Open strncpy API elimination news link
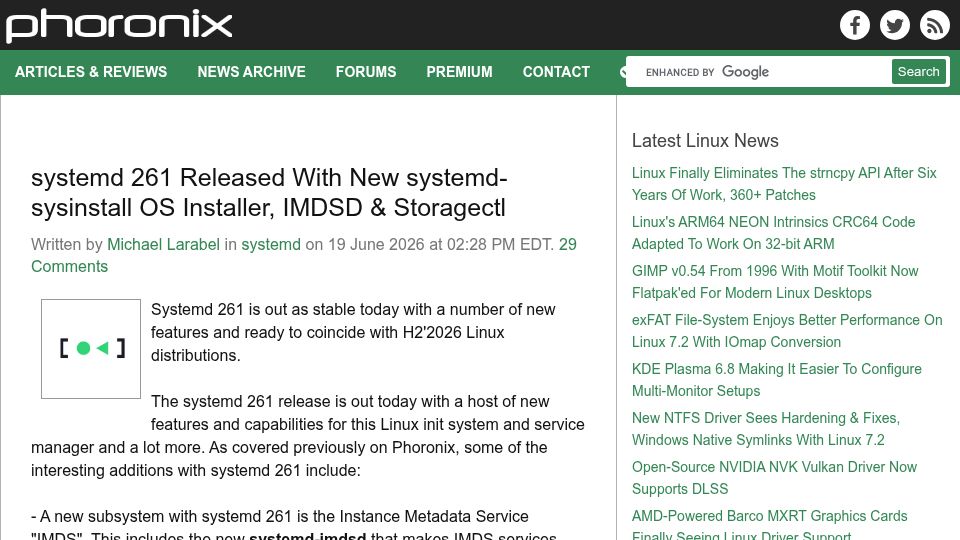960x540 pixels. 784,184
